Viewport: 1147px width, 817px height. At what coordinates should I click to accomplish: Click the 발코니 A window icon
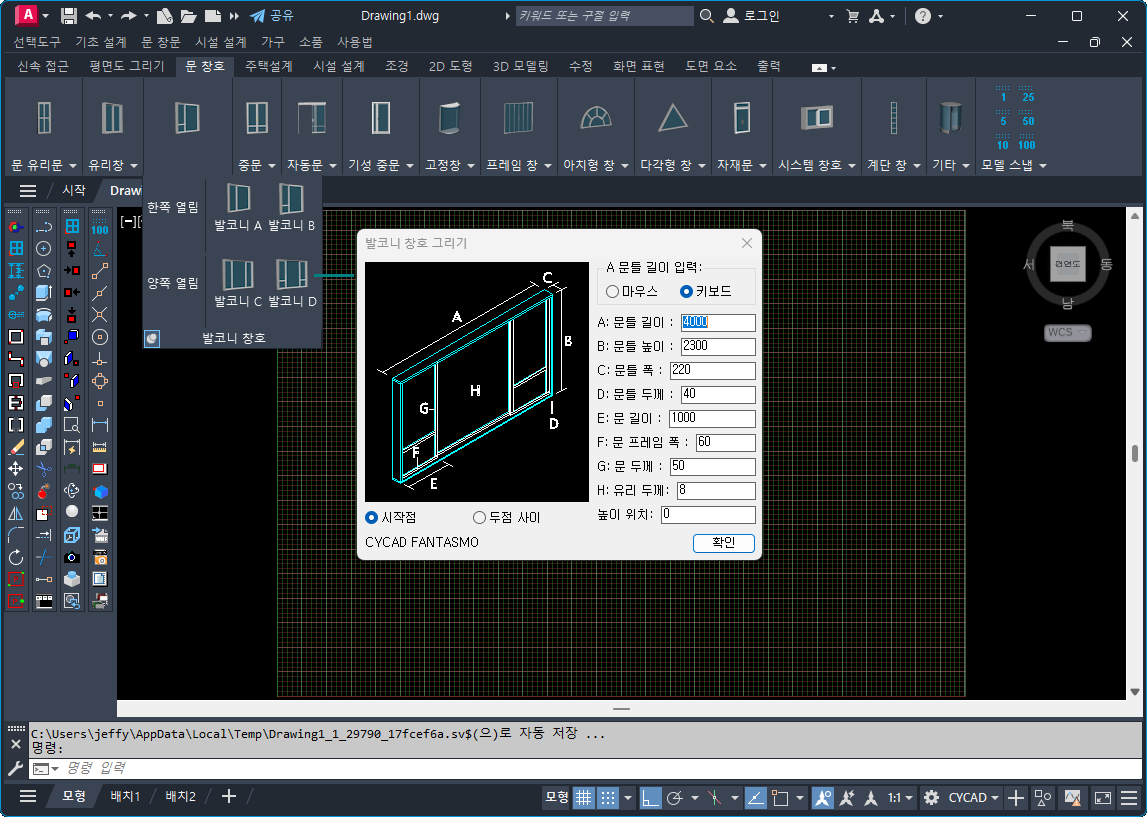click(x=238, y=199)
